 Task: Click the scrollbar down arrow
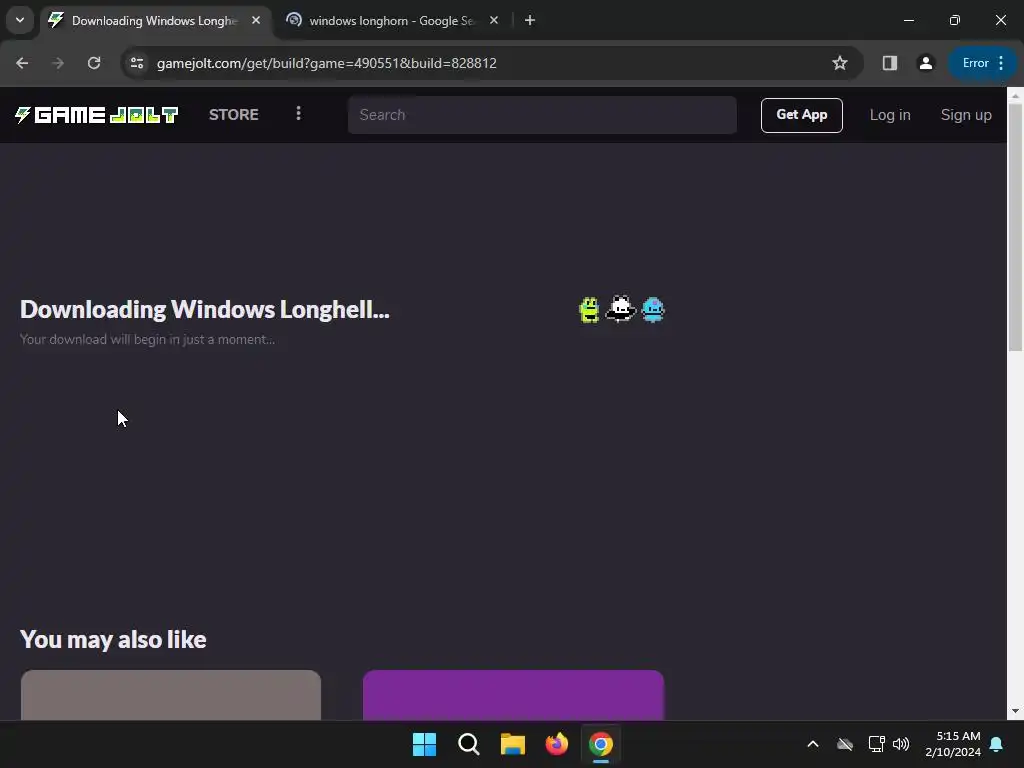[x=1015, y=711]
